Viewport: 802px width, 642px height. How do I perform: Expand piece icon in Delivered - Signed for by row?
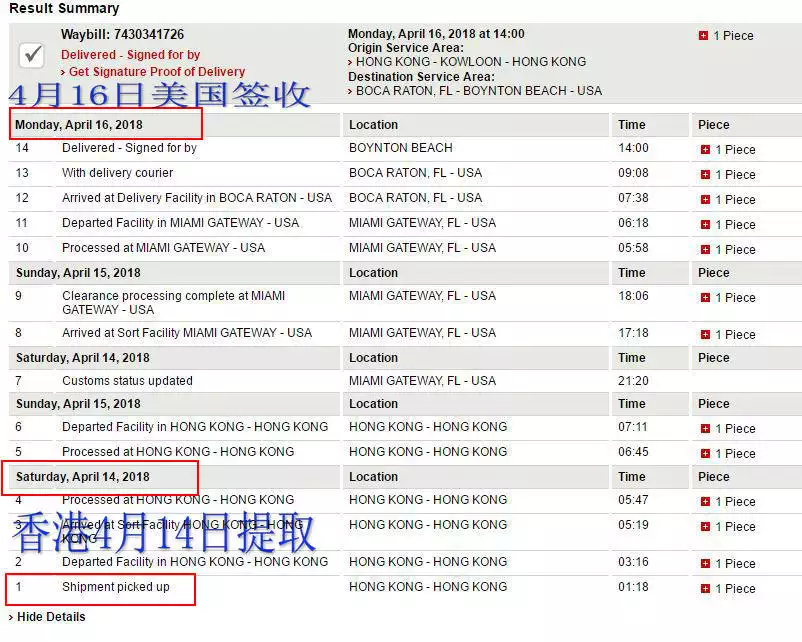705,149
